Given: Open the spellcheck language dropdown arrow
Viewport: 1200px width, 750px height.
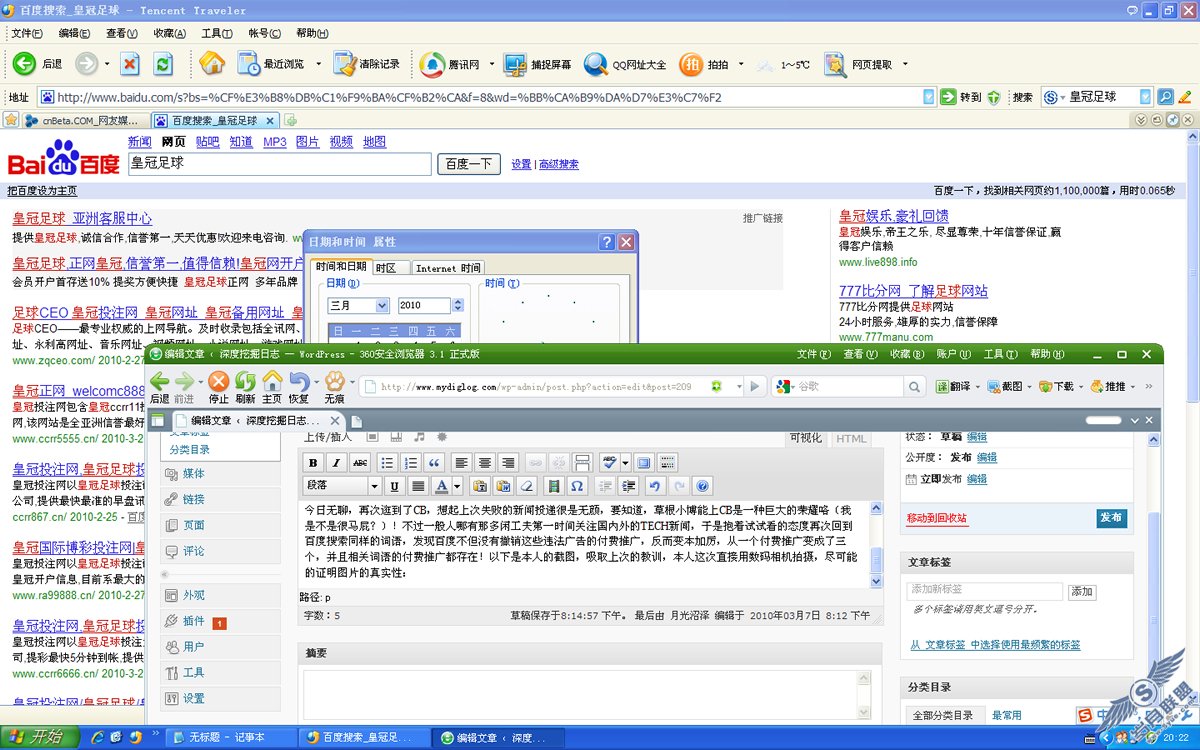Looking at the screenshot, I should coord(625,462).
